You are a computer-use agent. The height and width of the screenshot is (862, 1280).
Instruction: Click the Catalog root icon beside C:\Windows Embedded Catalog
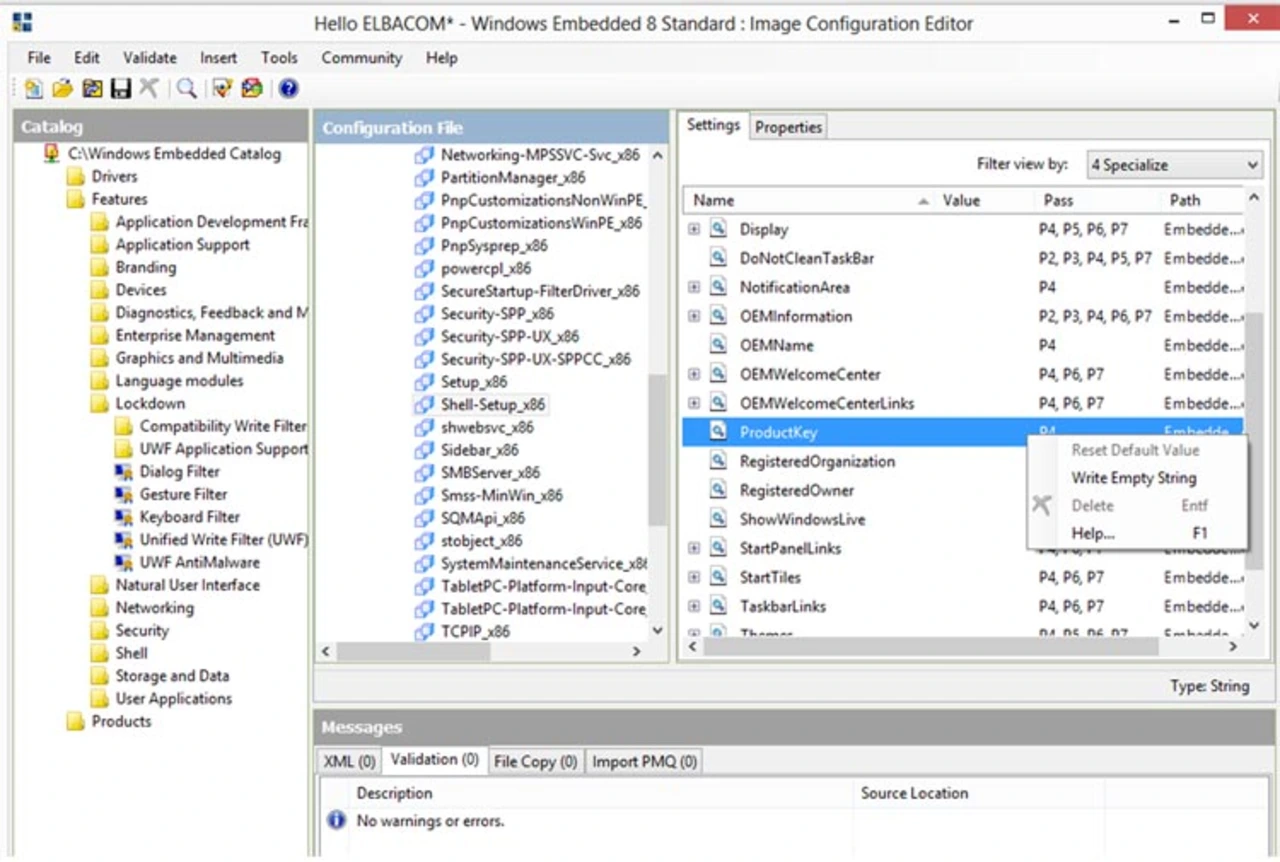coord(52,154)
